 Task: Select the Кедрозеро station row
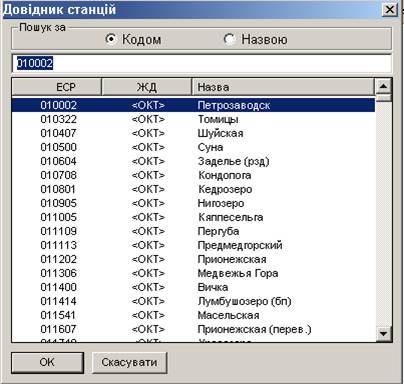coord(193,189)
